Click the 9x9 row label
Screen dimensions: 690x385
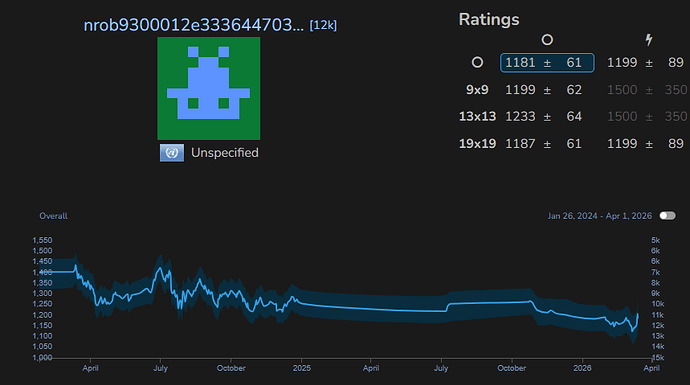point(477,90)
